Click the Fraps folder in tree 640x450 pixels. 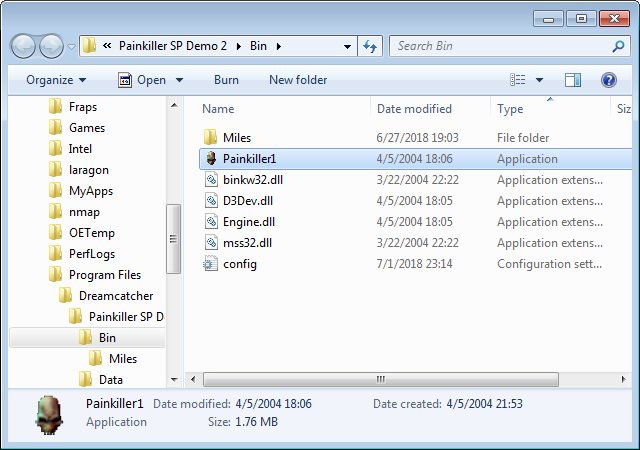[83, 107]
